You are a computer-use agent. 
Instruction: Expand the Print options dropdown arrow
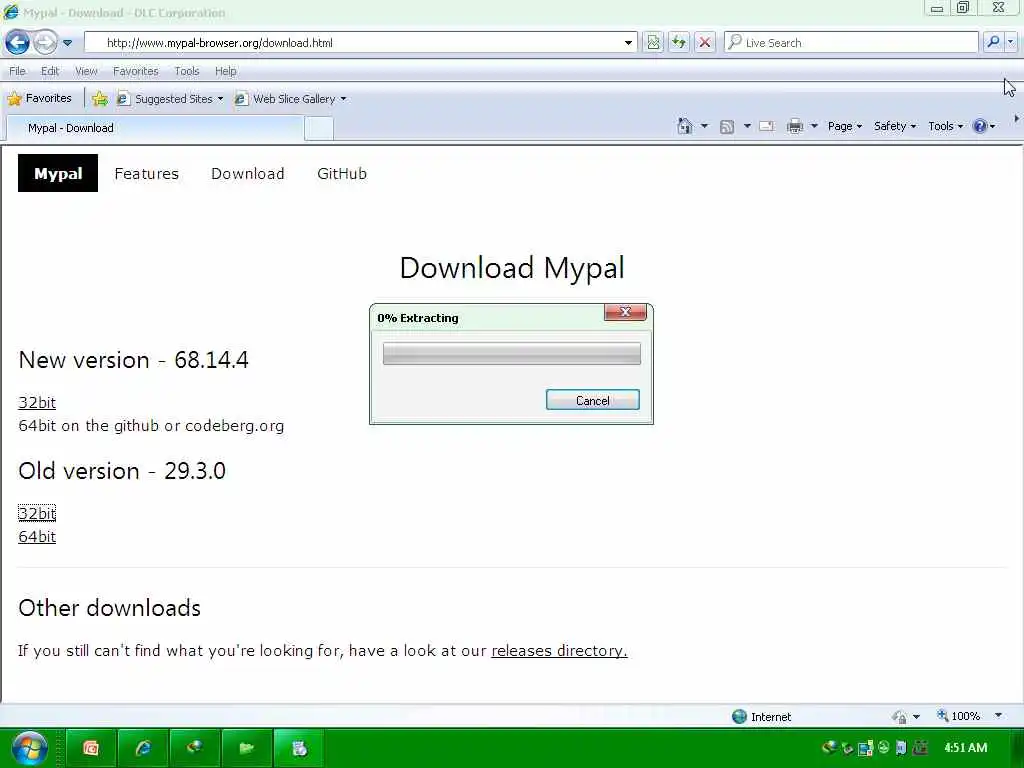[x=814, y=126]
